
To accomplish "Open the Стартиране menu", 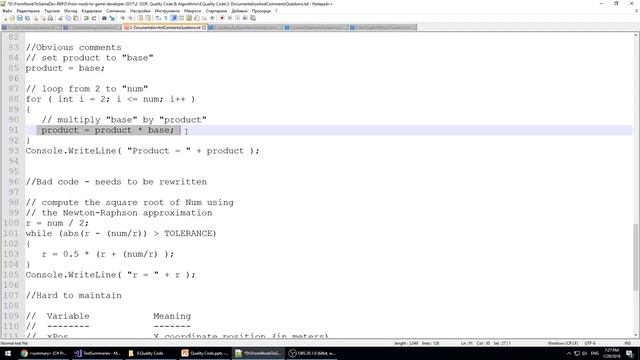I will pos(216,11).
